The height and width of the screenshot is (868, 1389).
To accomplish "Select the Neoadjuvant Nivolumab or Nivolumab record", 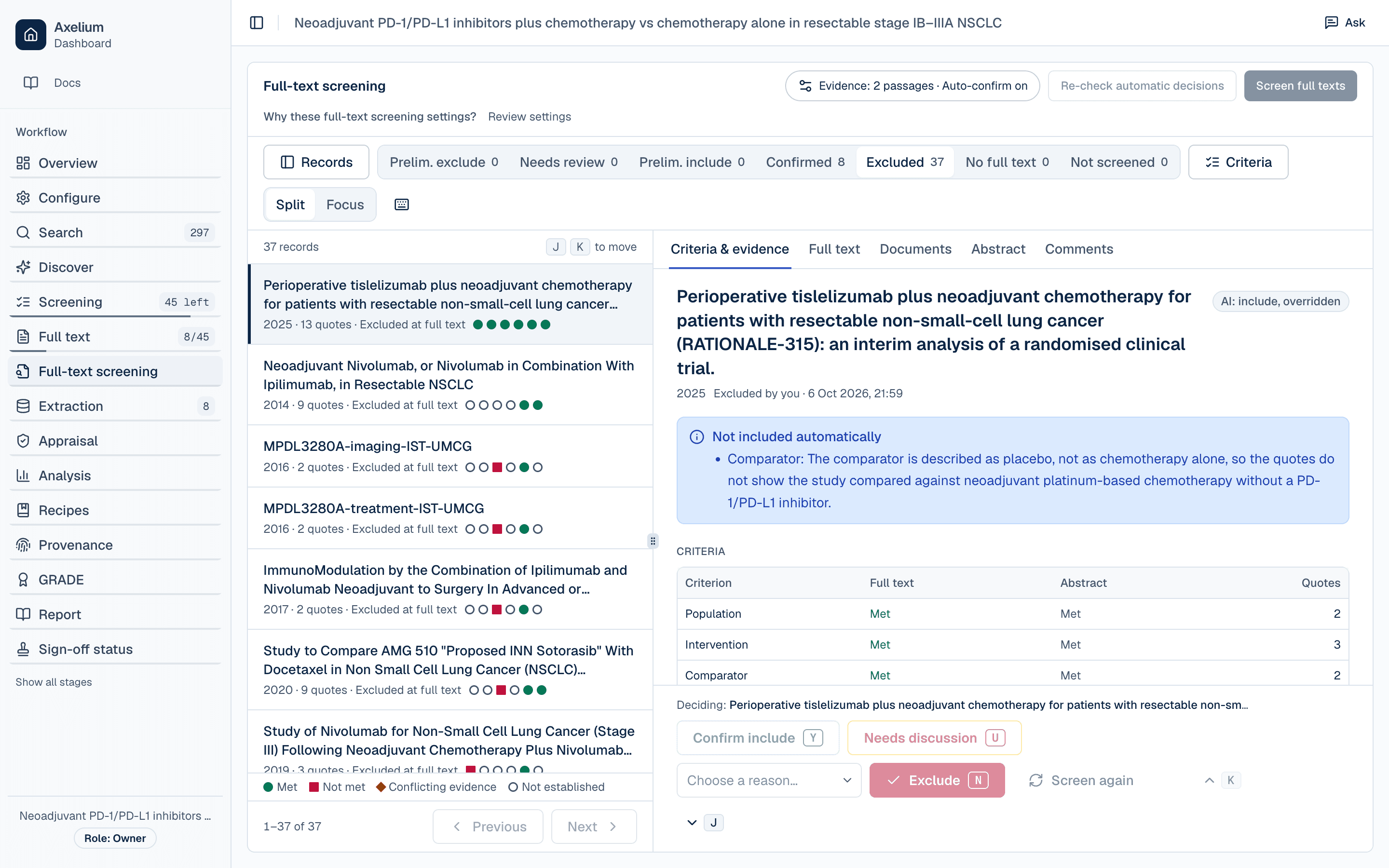I will pyautogui.click(x=450, y=385).
